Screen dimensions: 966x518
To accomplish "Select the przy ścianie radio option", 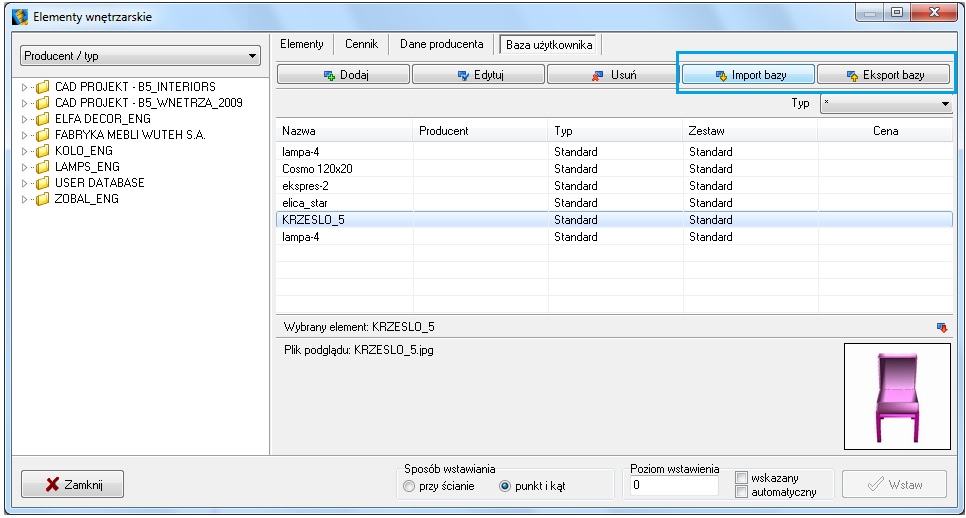I will pos(409,486).
